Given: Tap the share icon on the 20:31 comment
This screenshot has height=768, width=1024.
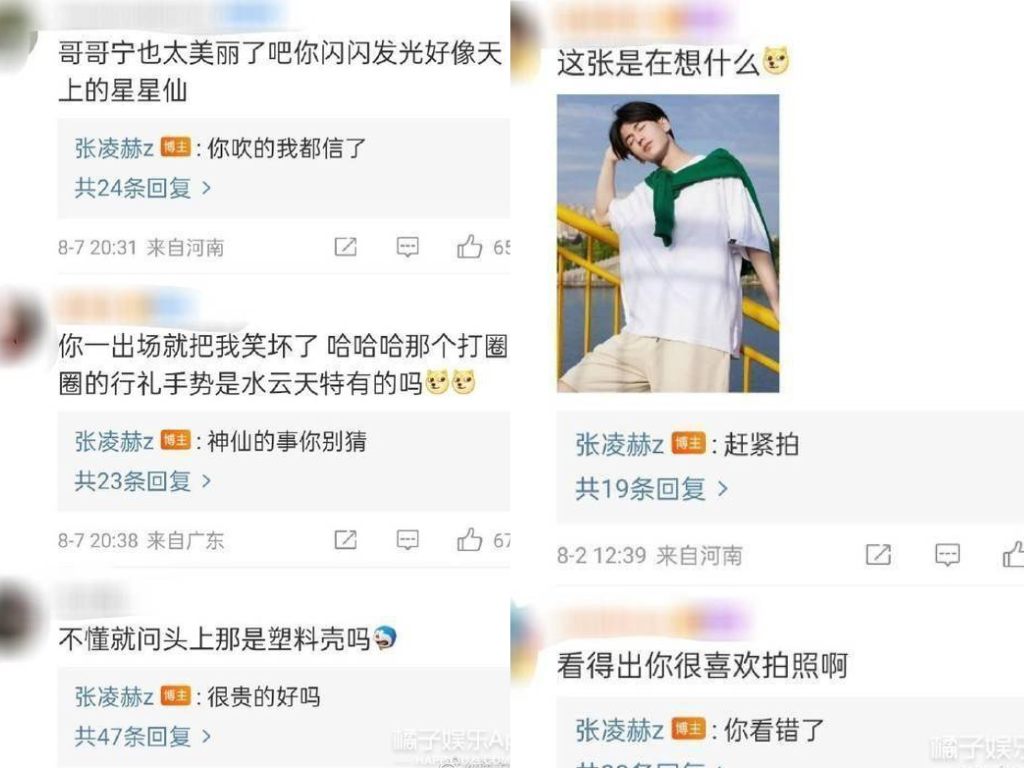Looking at the screenshot, I should pos(345,247).
